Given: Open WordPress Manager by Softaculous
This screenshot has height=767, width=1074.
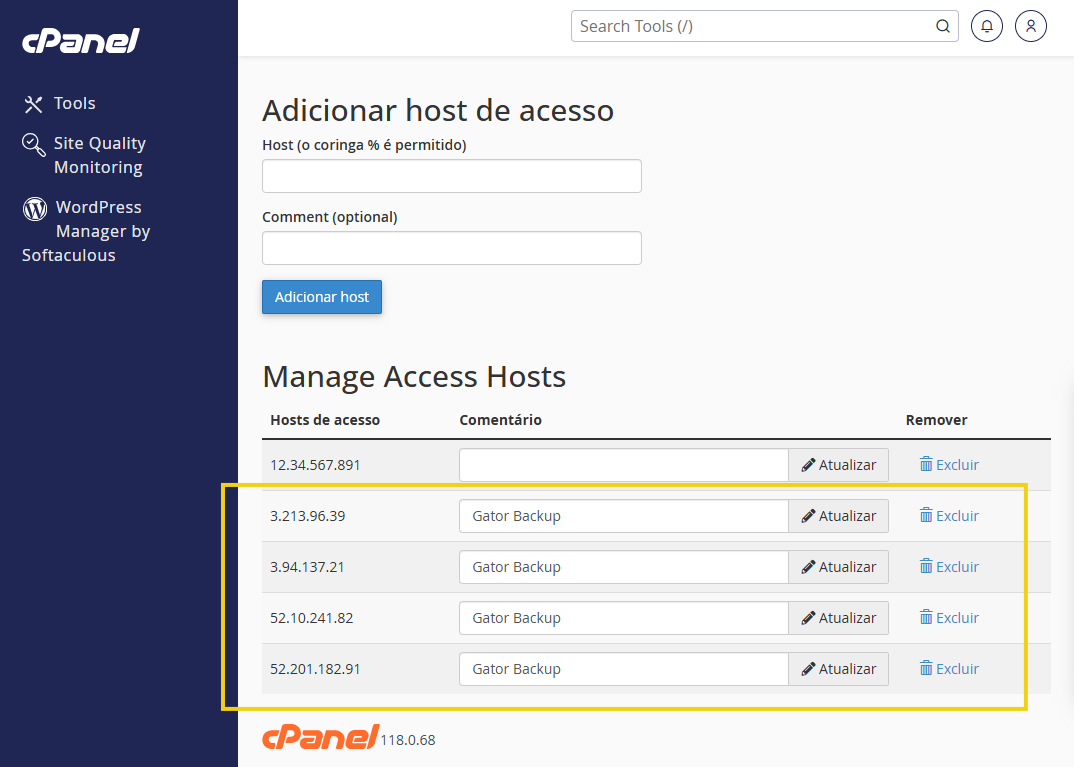Looking at the screenshot, I should point(86,231).
